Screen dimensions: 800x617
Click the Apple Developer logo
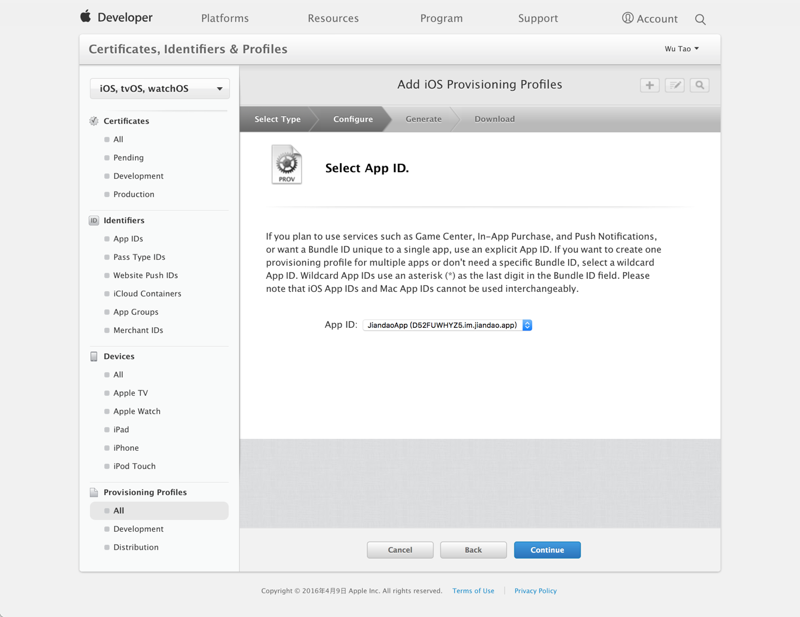click(x=116, y=17)
